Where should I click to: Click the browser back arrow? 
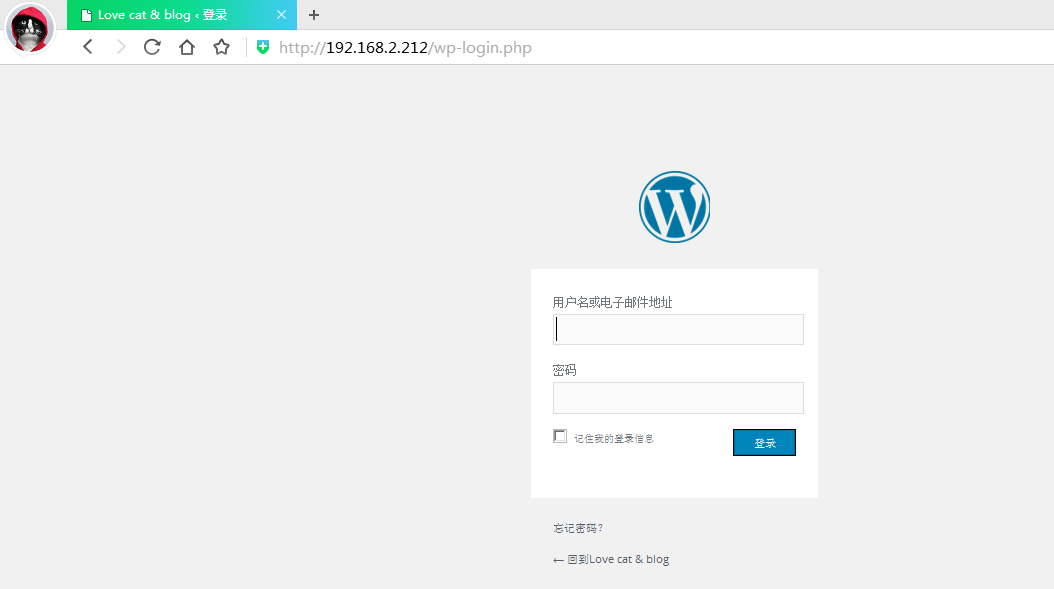[88, 47]
